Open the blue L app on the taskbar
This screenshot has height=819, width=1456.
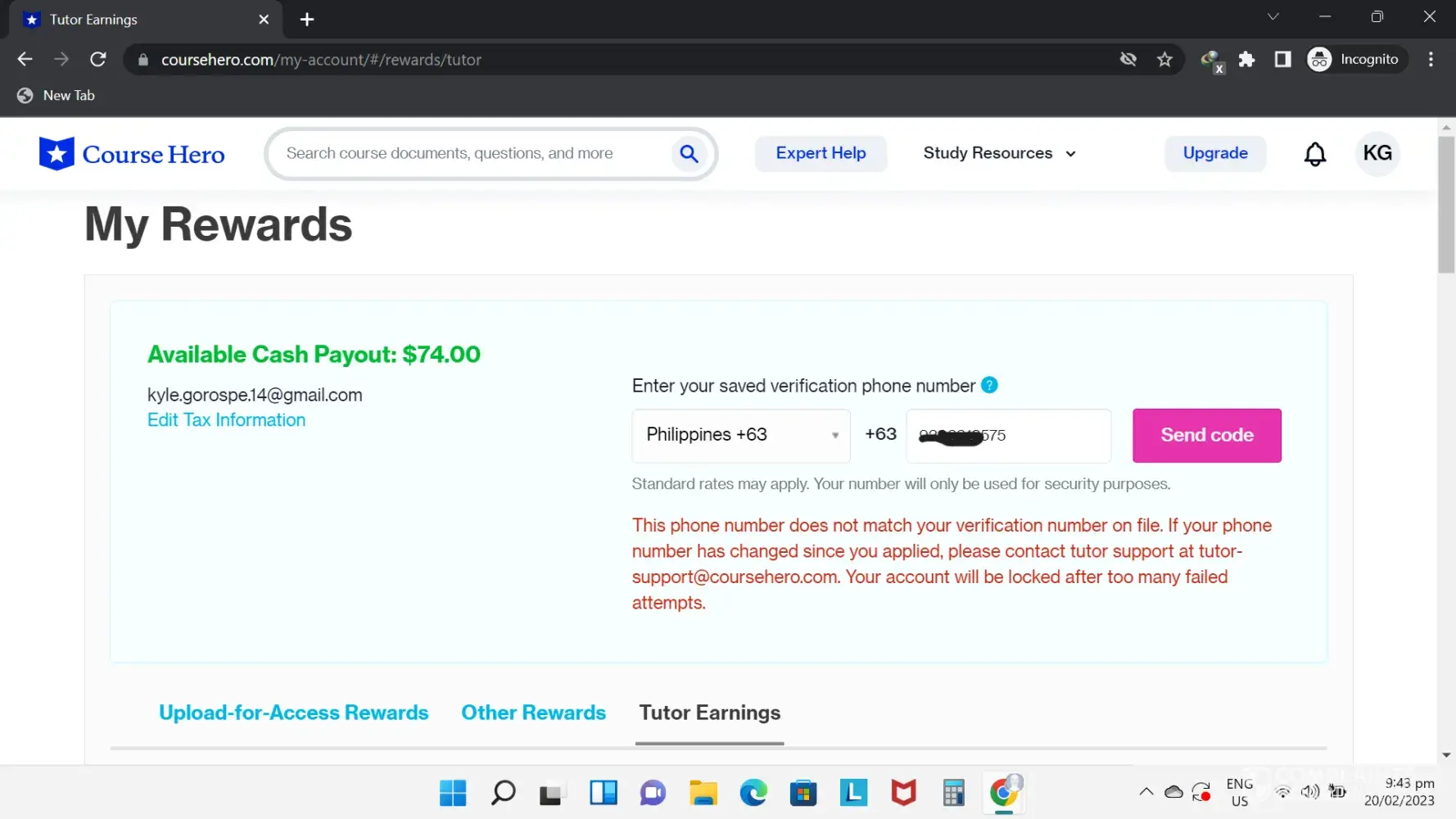click(x=853, y=793)
